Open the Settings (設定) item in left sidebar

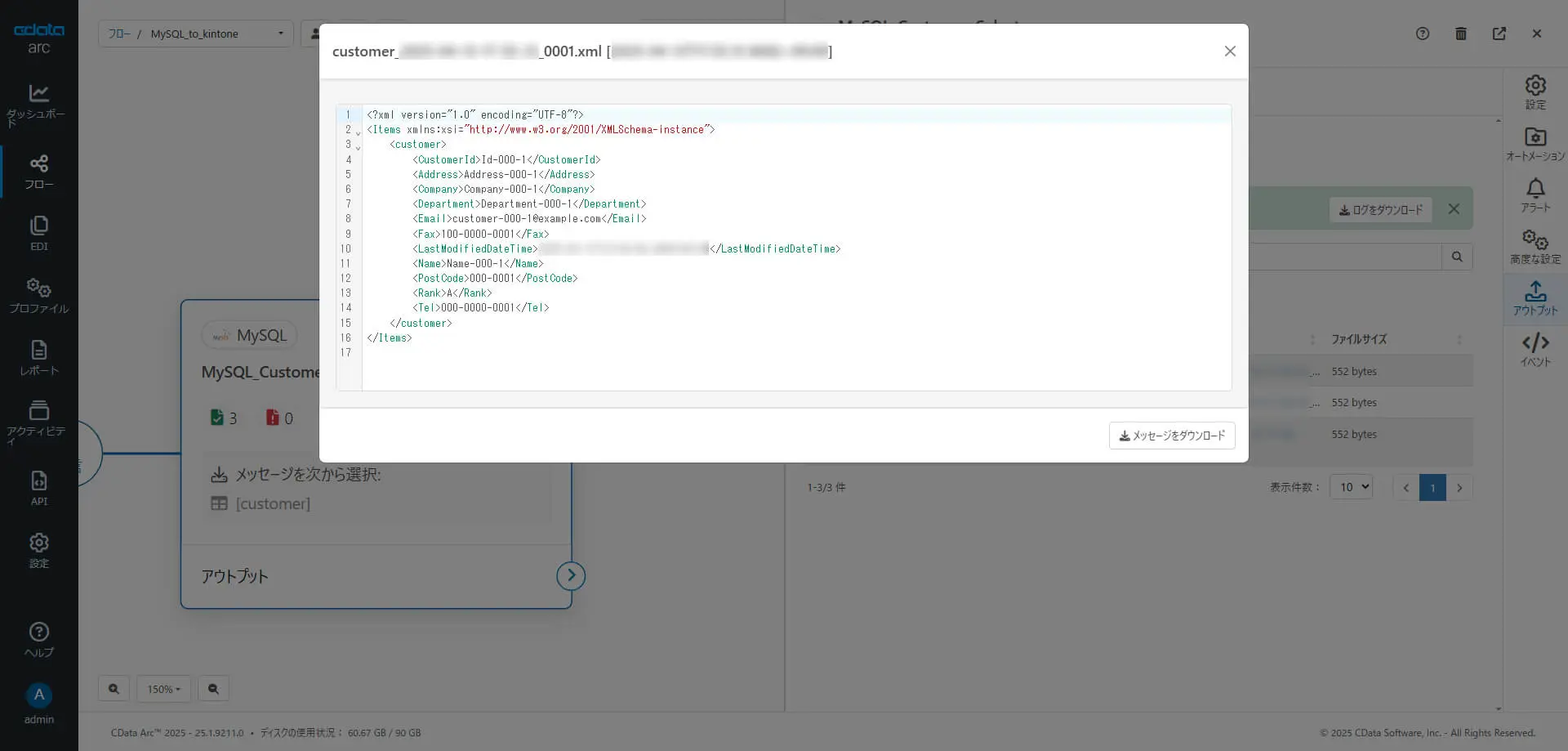(38, 551)
